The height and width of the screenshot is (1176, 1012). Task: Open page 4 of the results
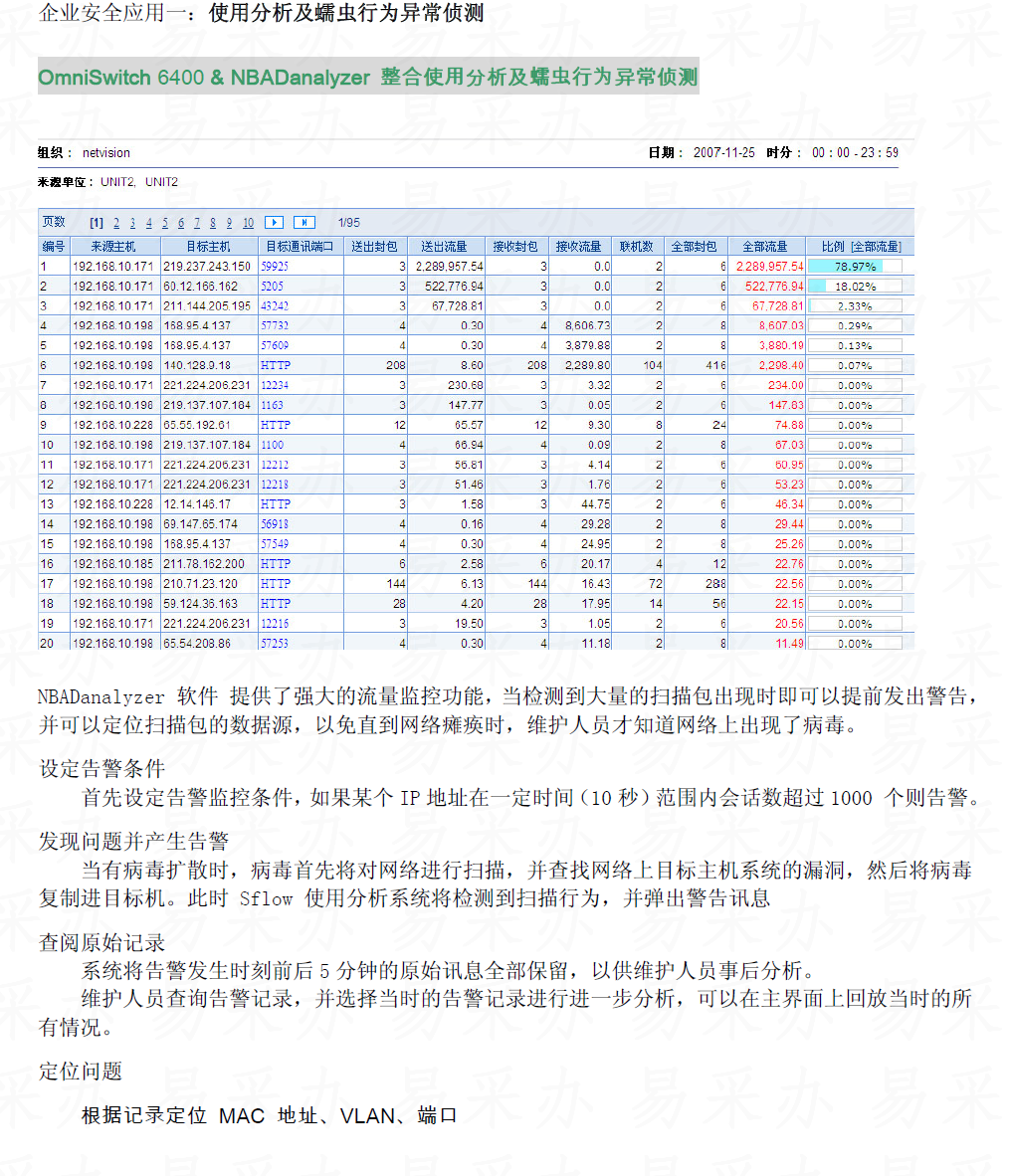click(x=148, y=223)
